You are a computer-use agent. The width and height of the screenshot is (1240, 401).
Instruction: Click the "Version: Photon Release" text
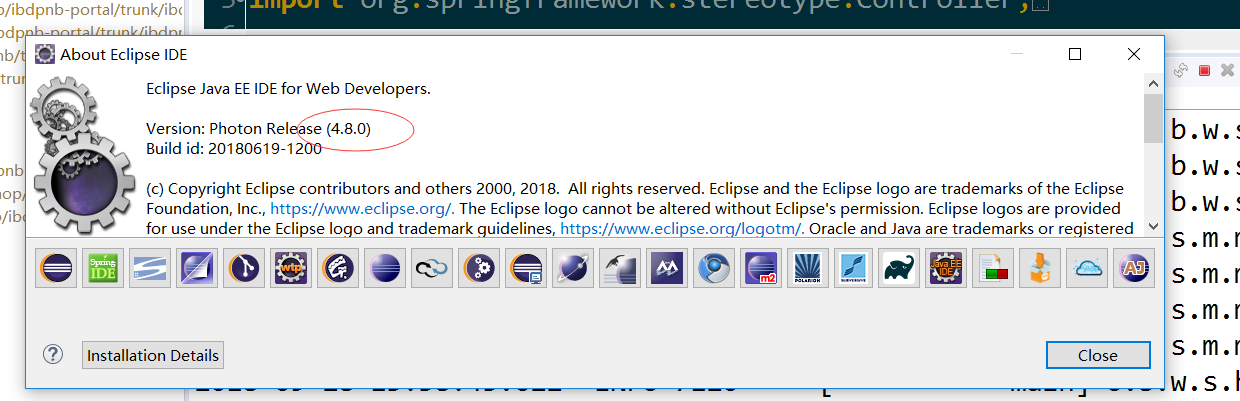coord(234,129)
